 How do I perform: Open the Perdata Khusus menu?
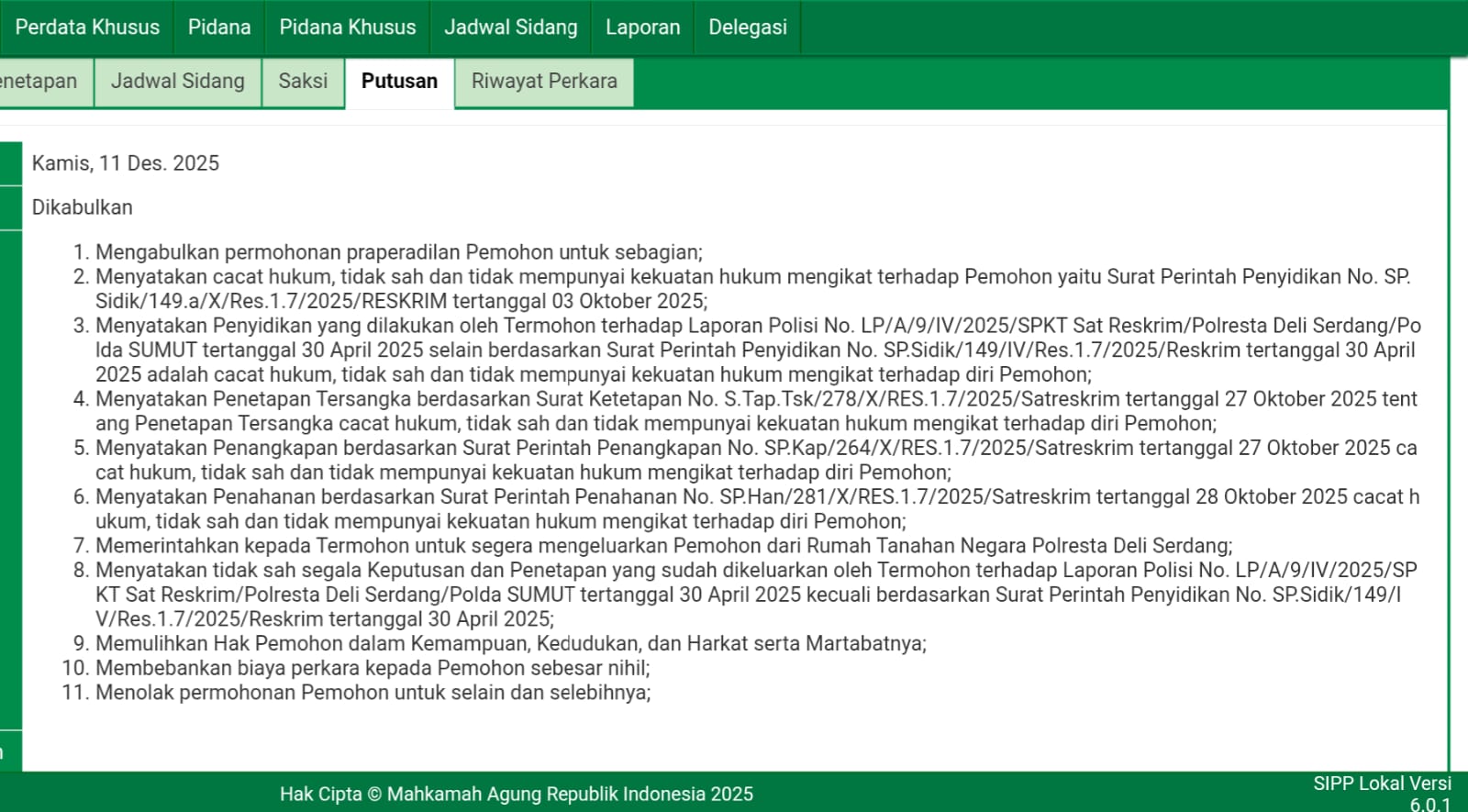click(87, 28)
